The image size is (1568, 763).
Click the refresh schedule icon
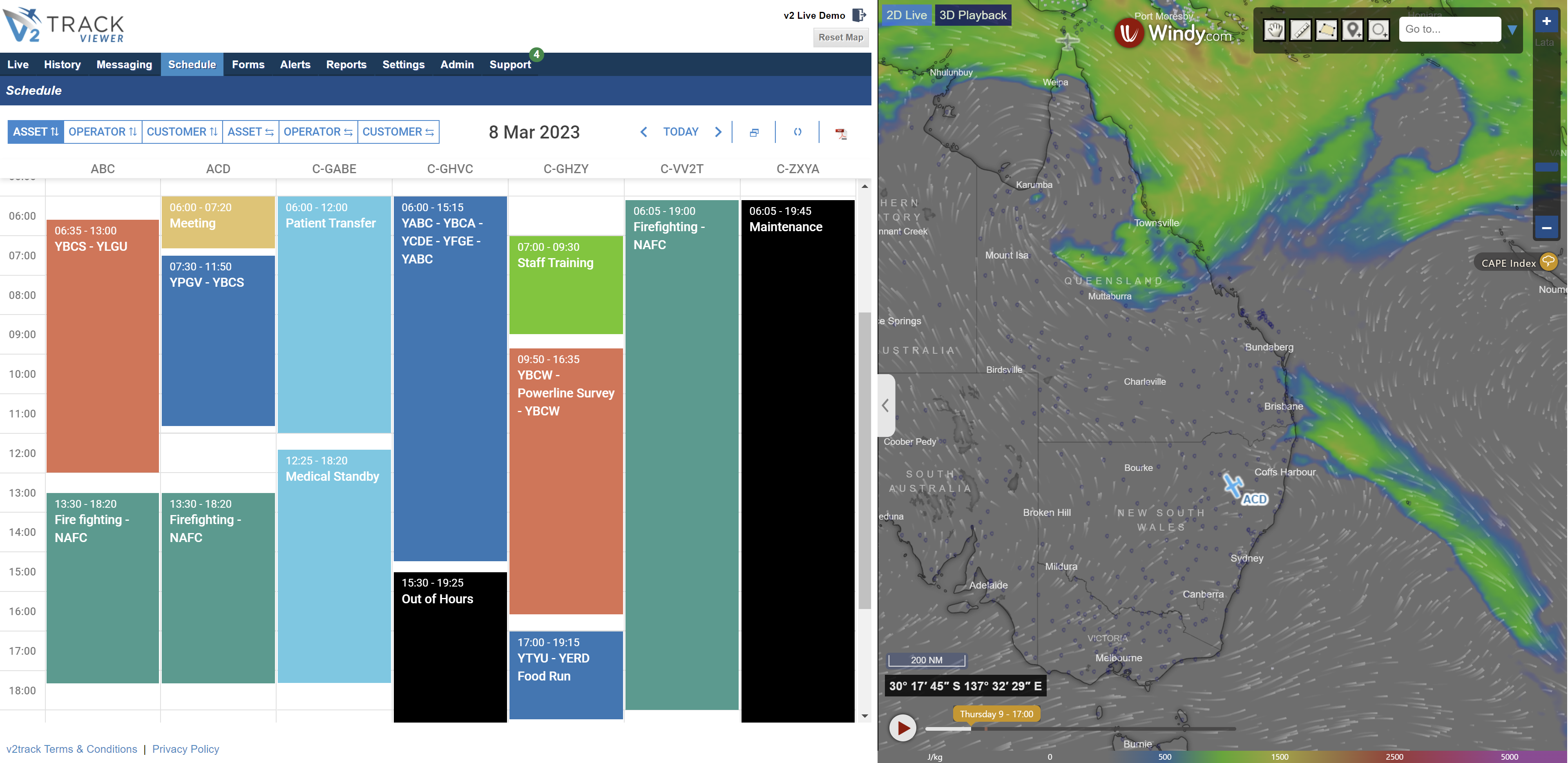[797, 132]
